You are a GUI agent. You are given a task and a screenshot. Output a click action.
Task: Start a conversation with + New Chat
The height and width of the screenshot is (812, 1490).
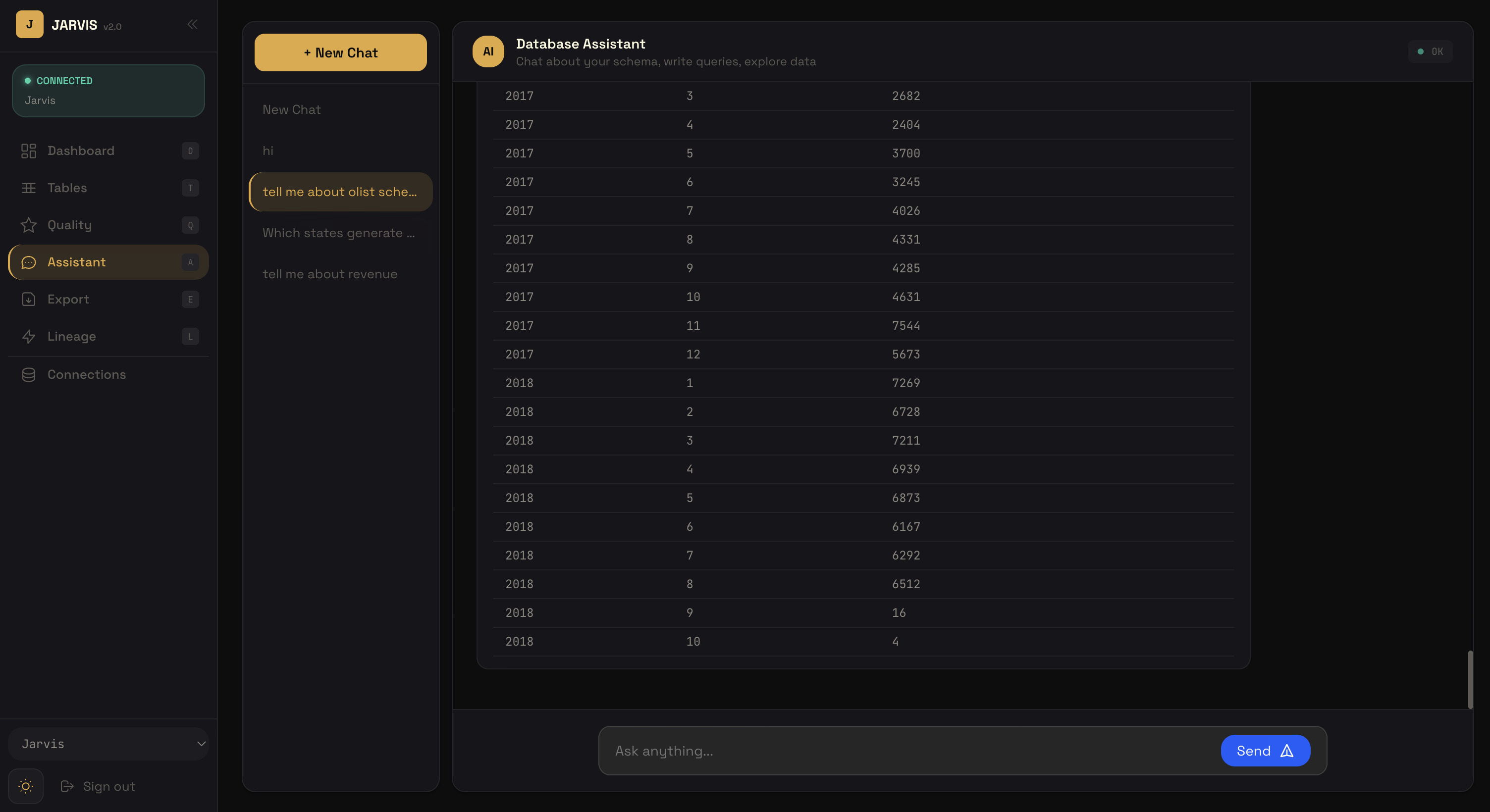tap(341, 52)
